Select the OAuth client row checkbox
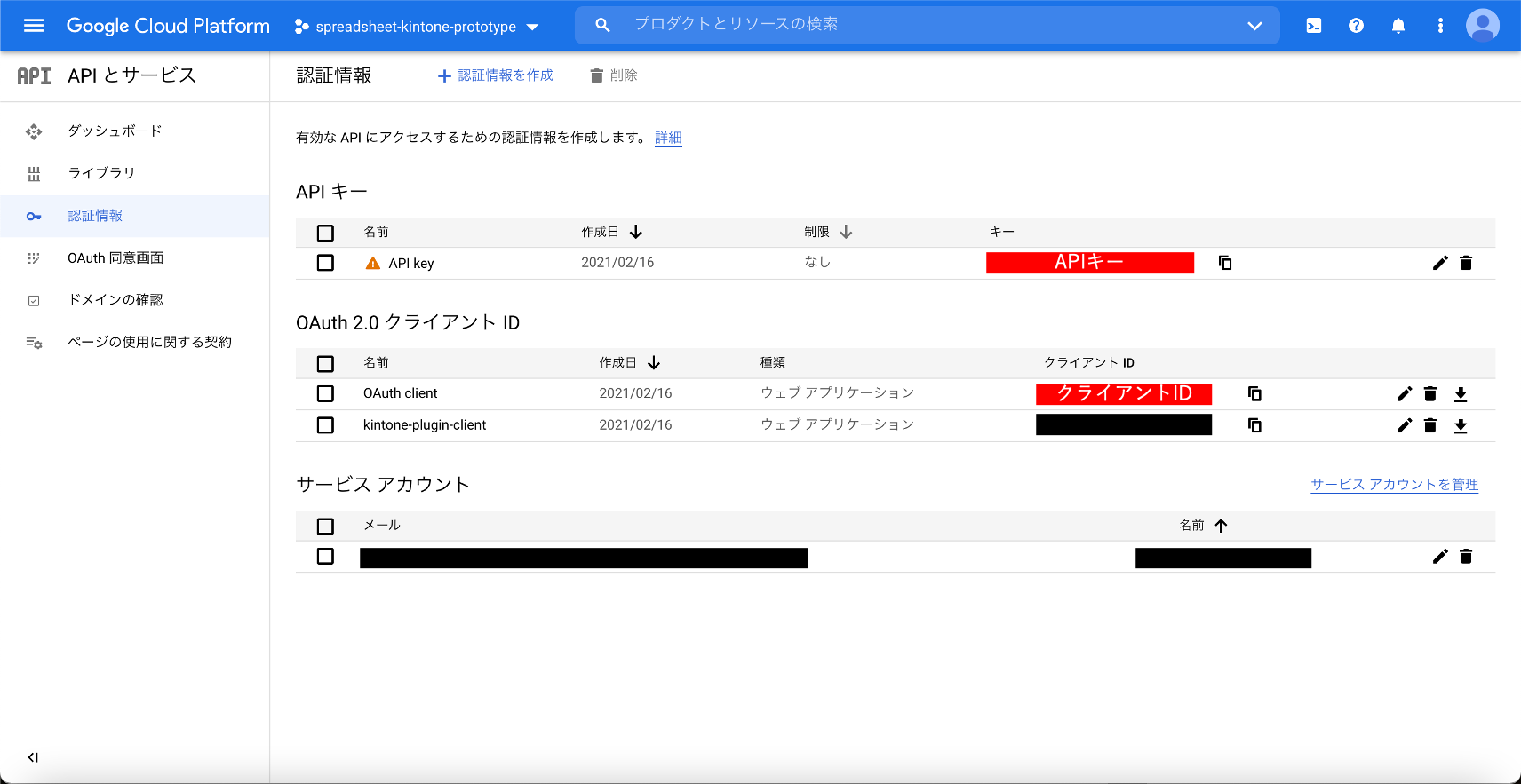Screen dimensions: 1521x784 [x=325, y=393]
